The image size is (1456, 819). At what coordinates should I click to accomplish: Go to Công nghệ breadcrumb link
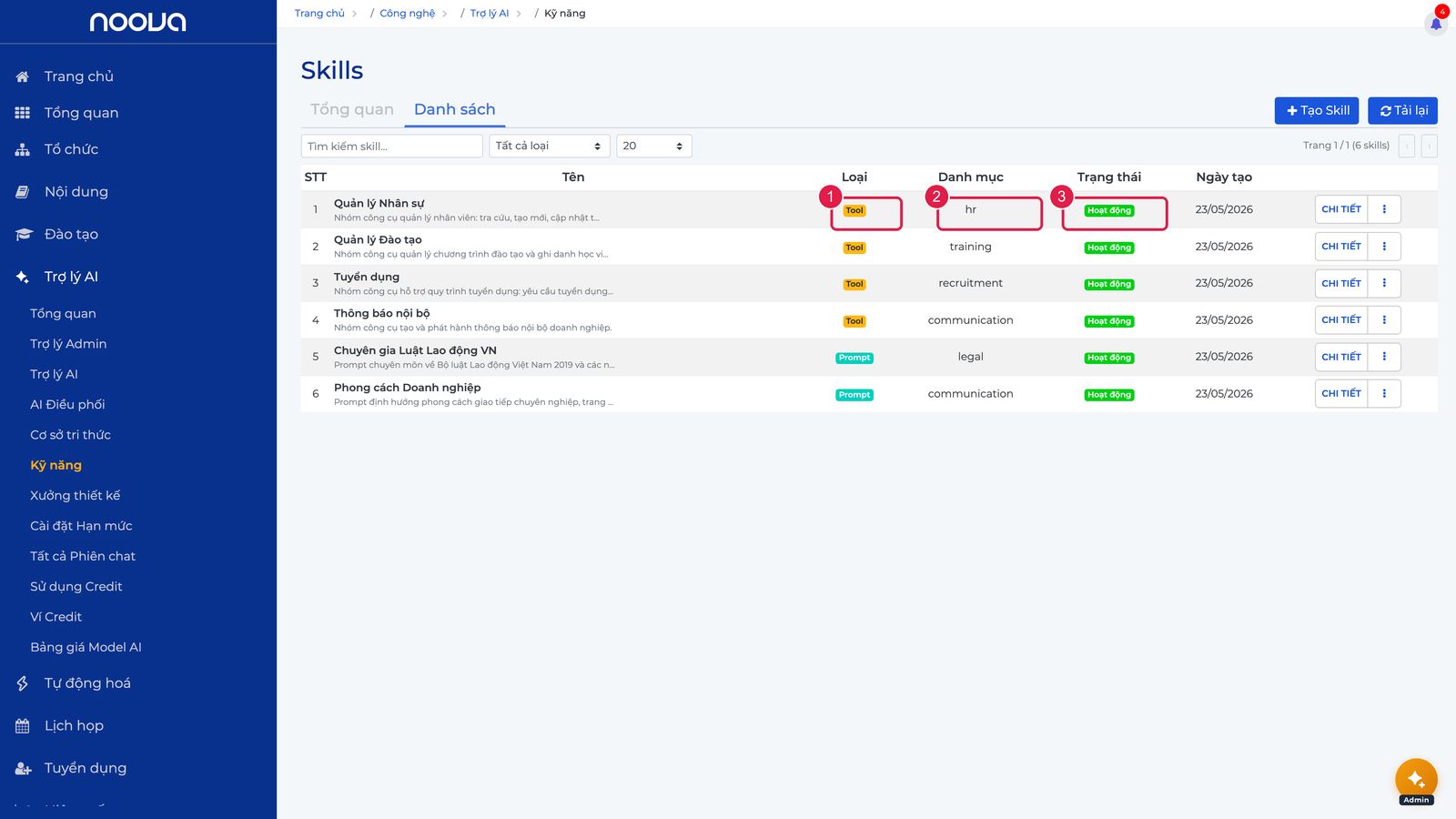(408, 14)
